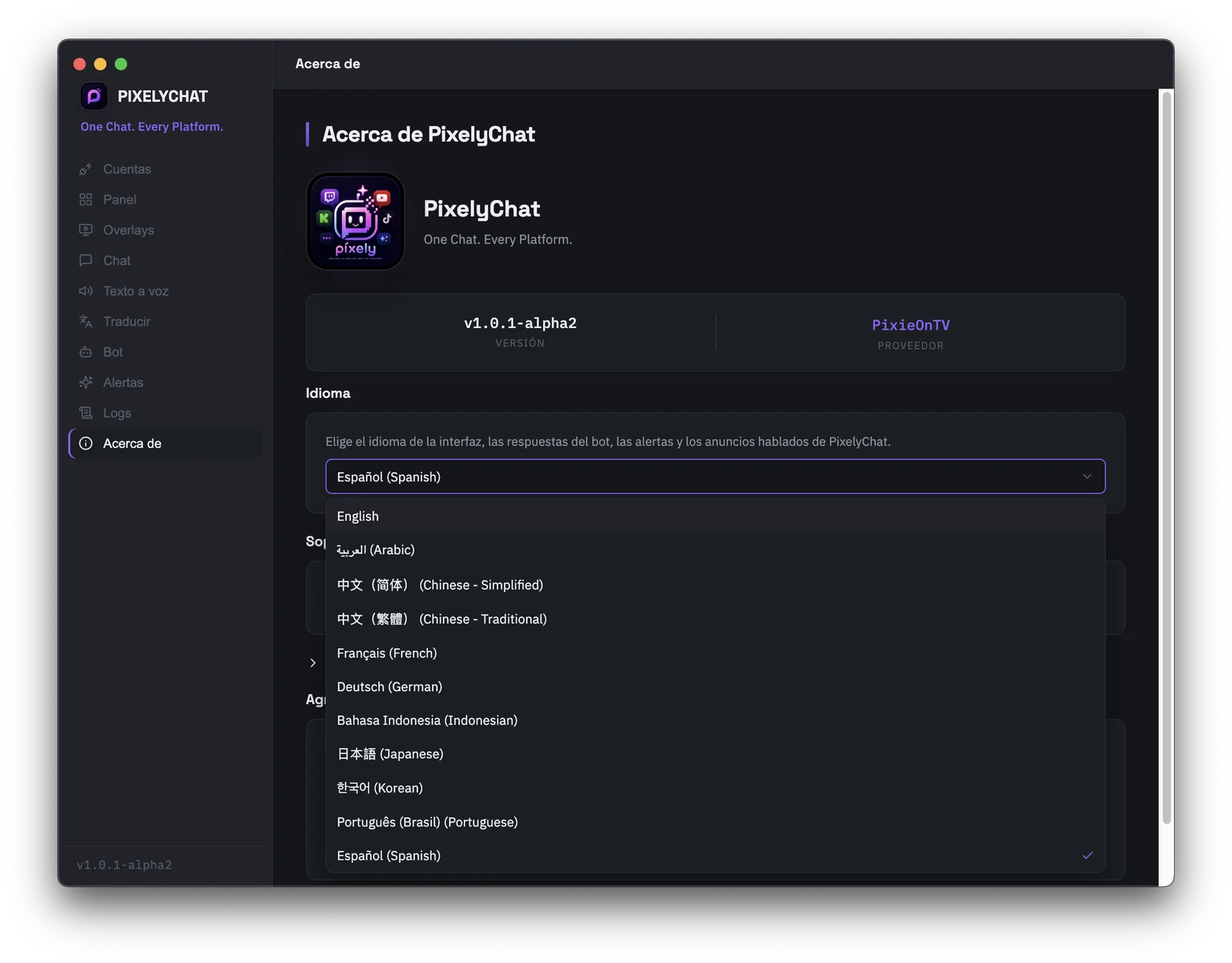Click the Overlays monitor icon
Screen dimensions: 1232x963
(x=85, y=230)
